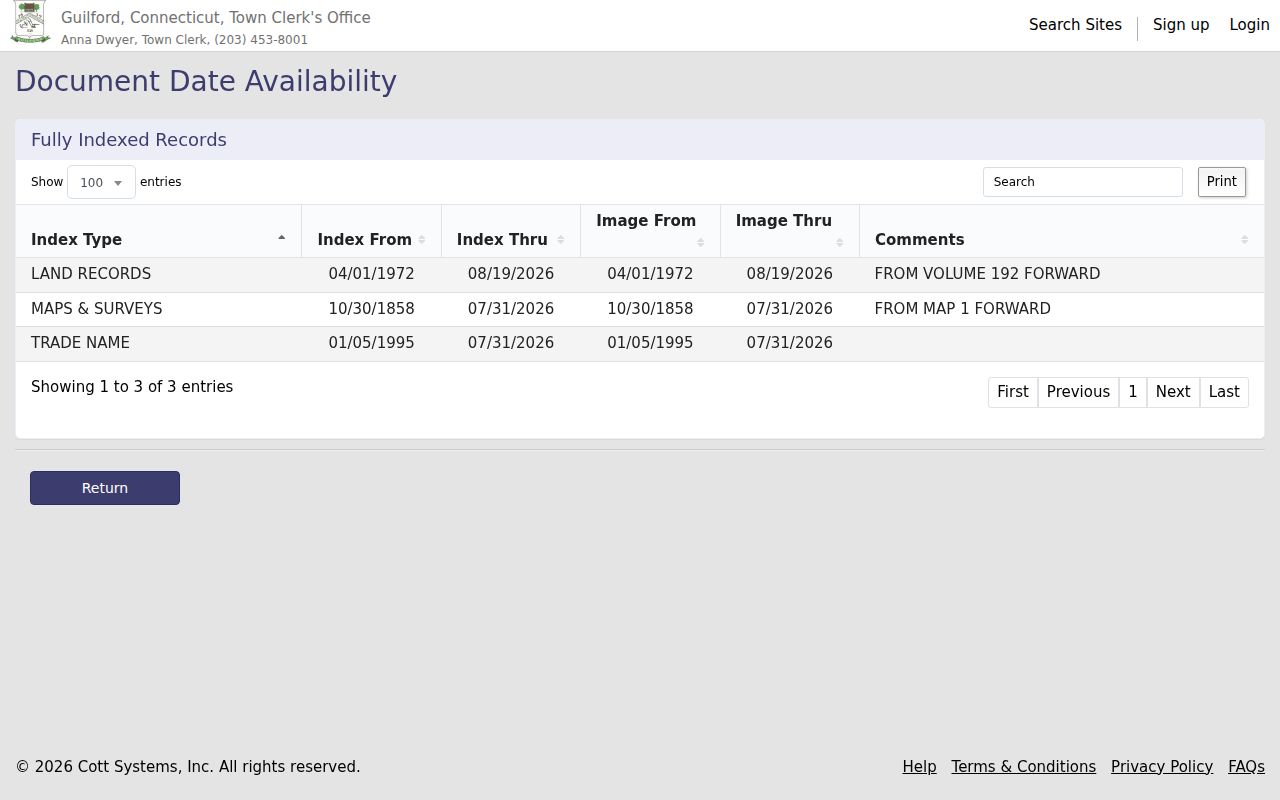Click the Guilford town seal logo

(x=30, y=23)
